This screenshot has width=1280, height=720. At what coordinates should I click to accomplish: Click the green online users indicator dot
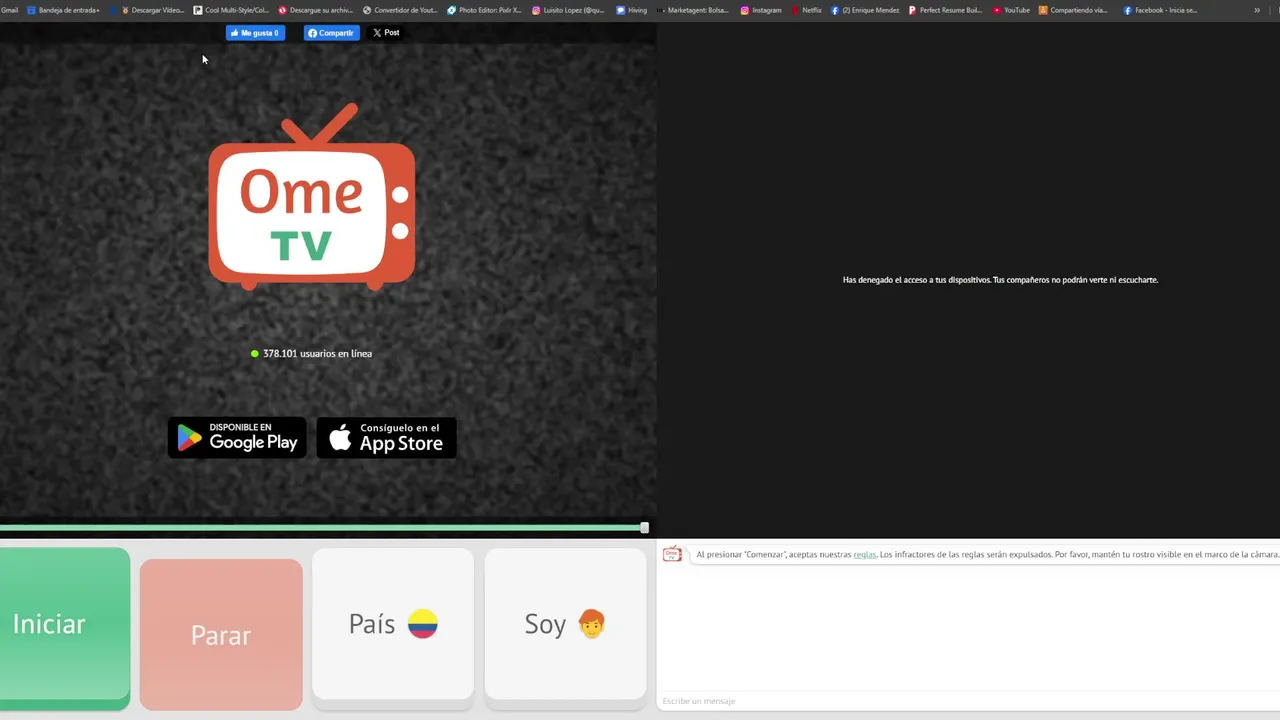tap(255, 353)
